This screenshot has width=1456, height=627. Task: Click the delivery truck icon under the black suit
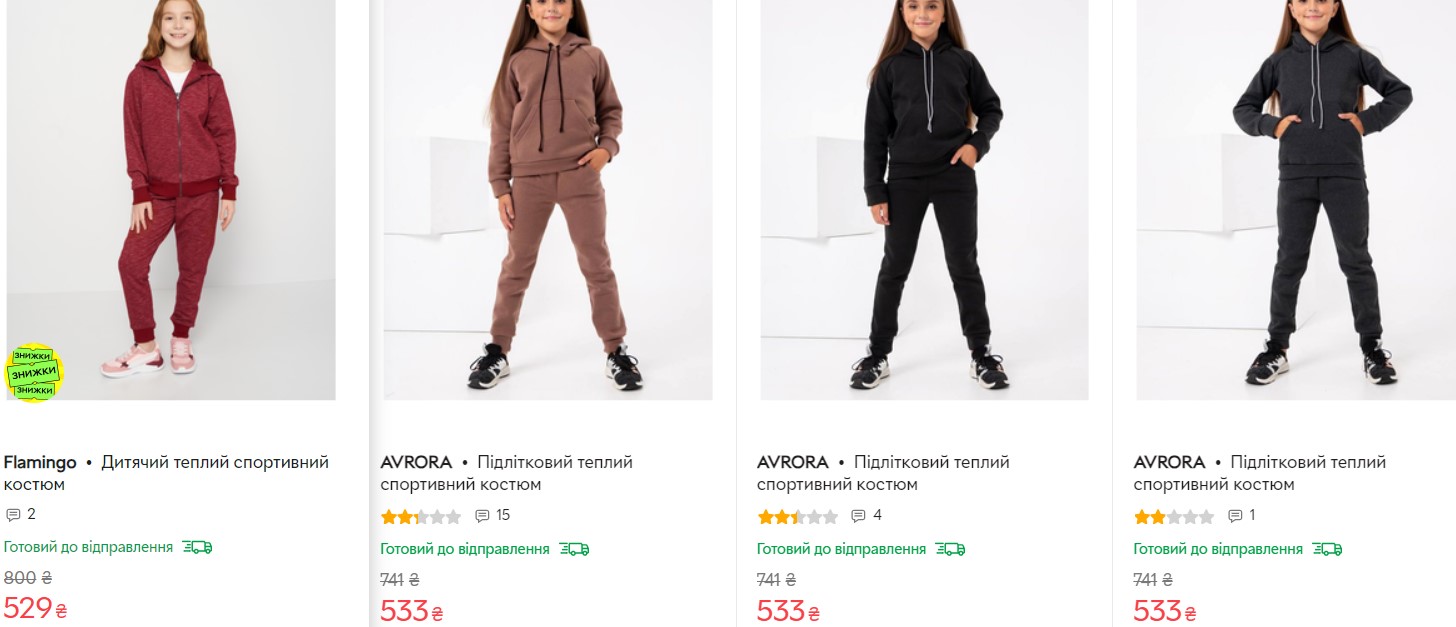[x=950, y=549]
